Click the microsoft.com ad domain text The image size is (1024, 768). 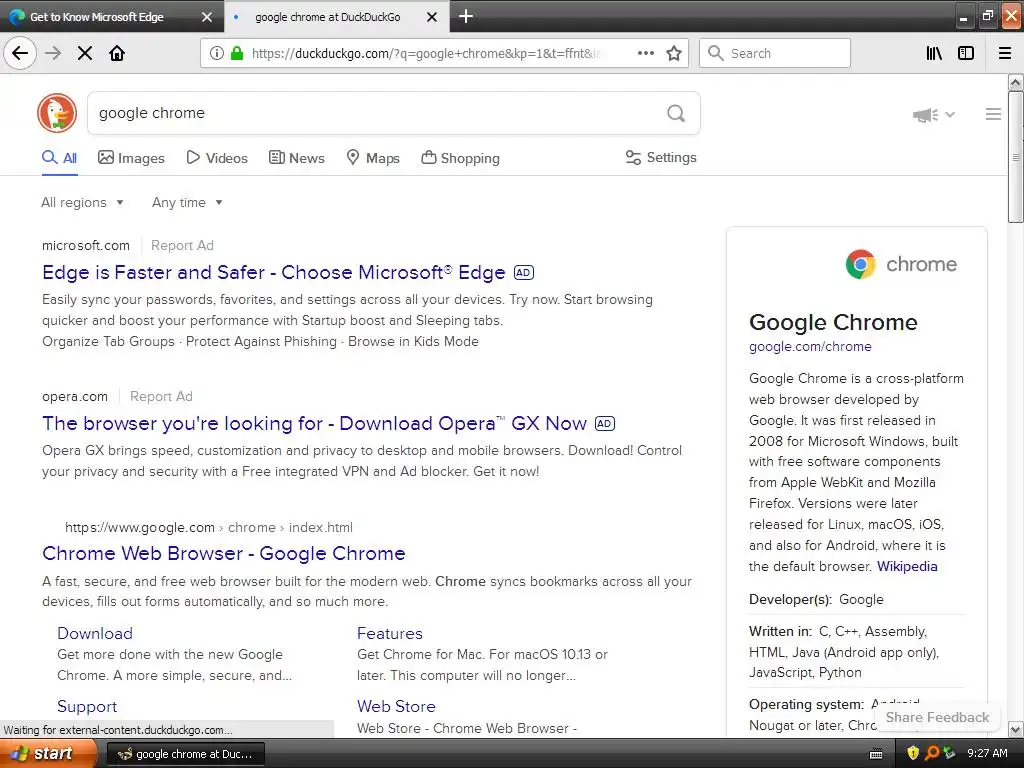point(86,246)
